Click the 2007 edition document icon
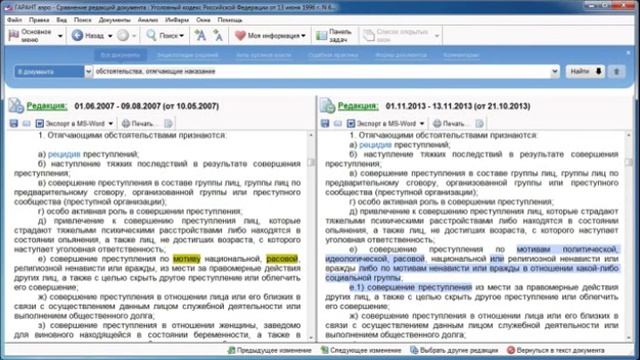 [16, 106]
